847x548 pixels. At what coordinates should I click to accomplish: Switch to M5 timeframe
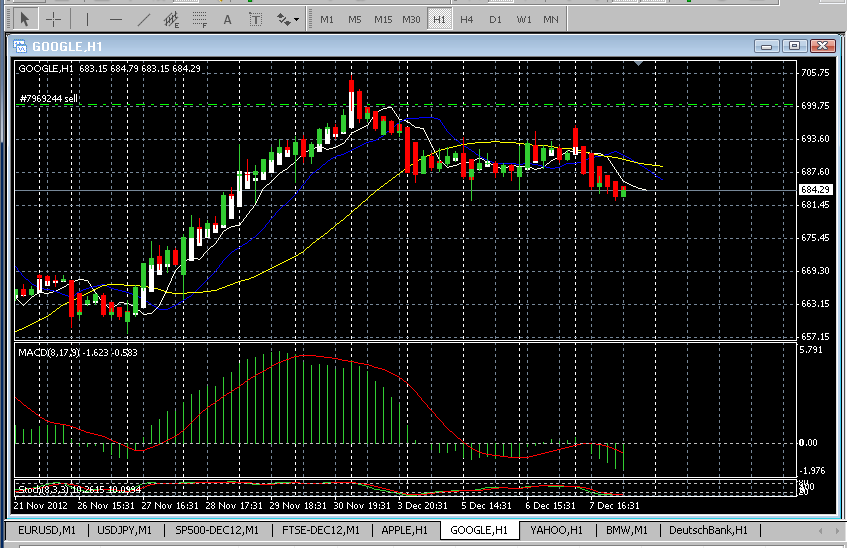tap(355, 19)
